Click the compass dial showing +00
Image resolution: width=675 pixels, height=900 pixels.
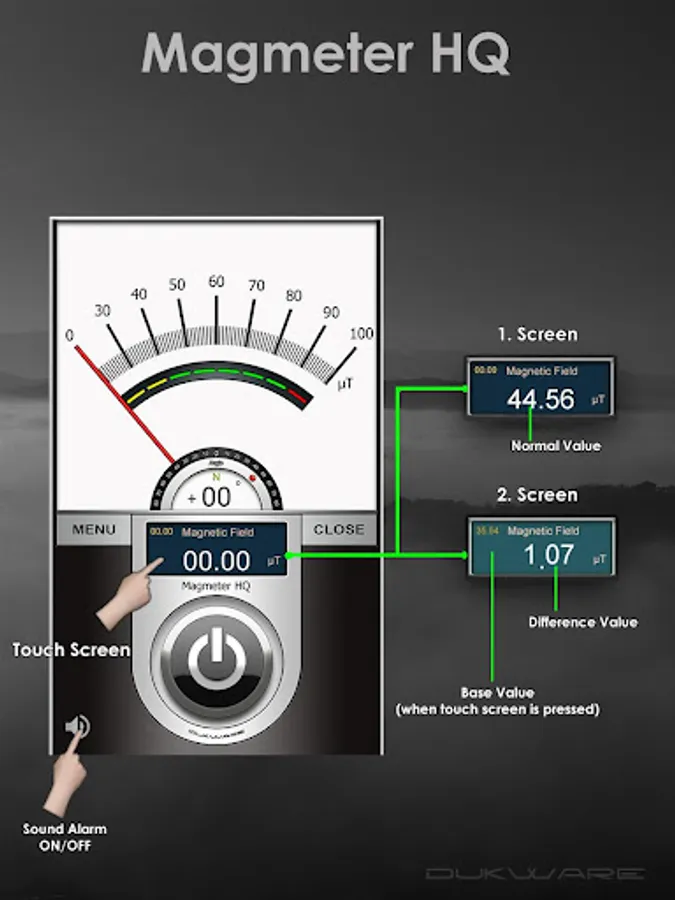[216, 481]
